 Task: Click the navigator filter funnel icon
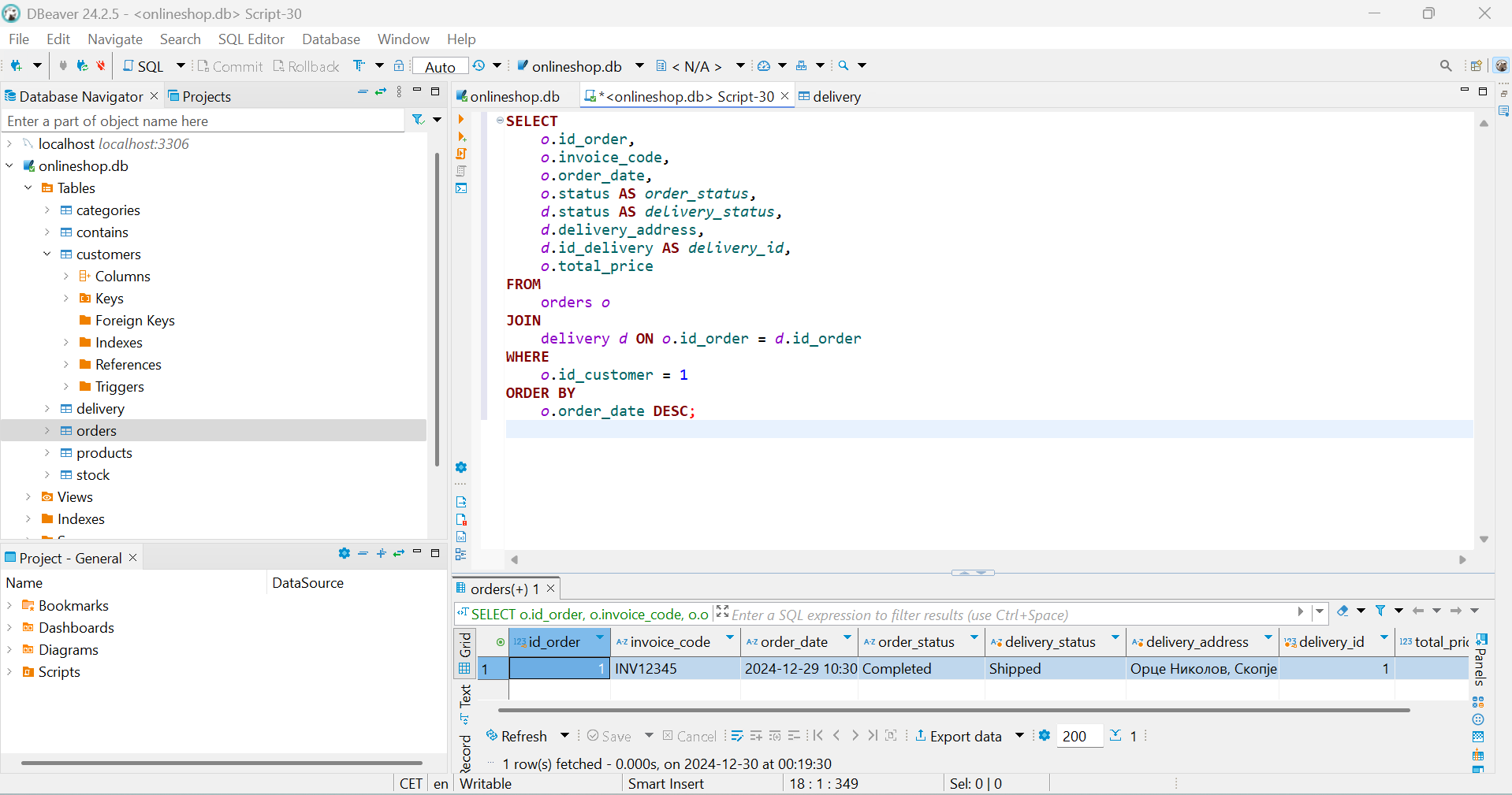coord(418,120)
